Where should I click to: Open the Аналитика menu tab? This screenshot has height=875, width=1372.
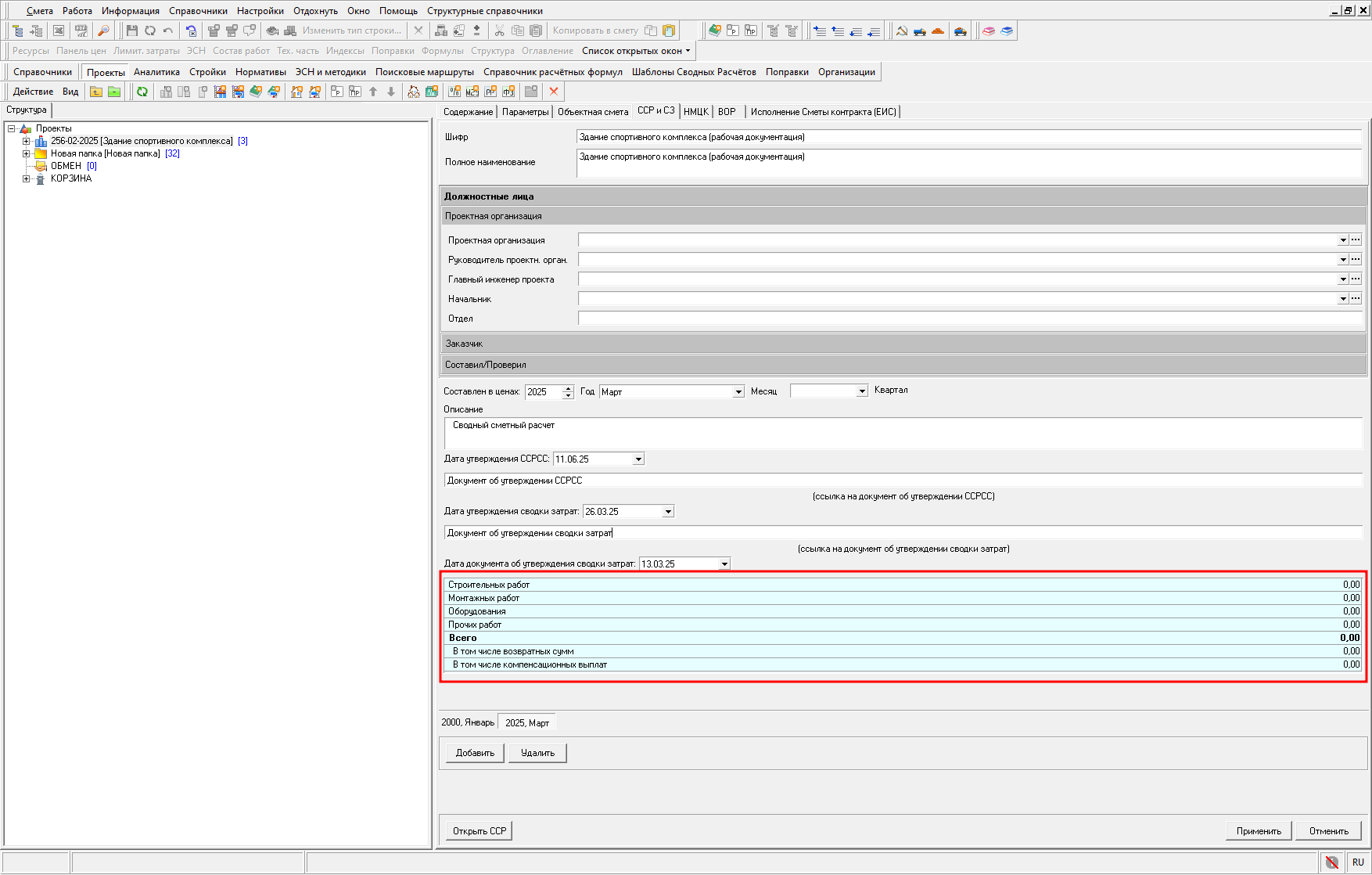pyautogui.click(x=156, y=72)
